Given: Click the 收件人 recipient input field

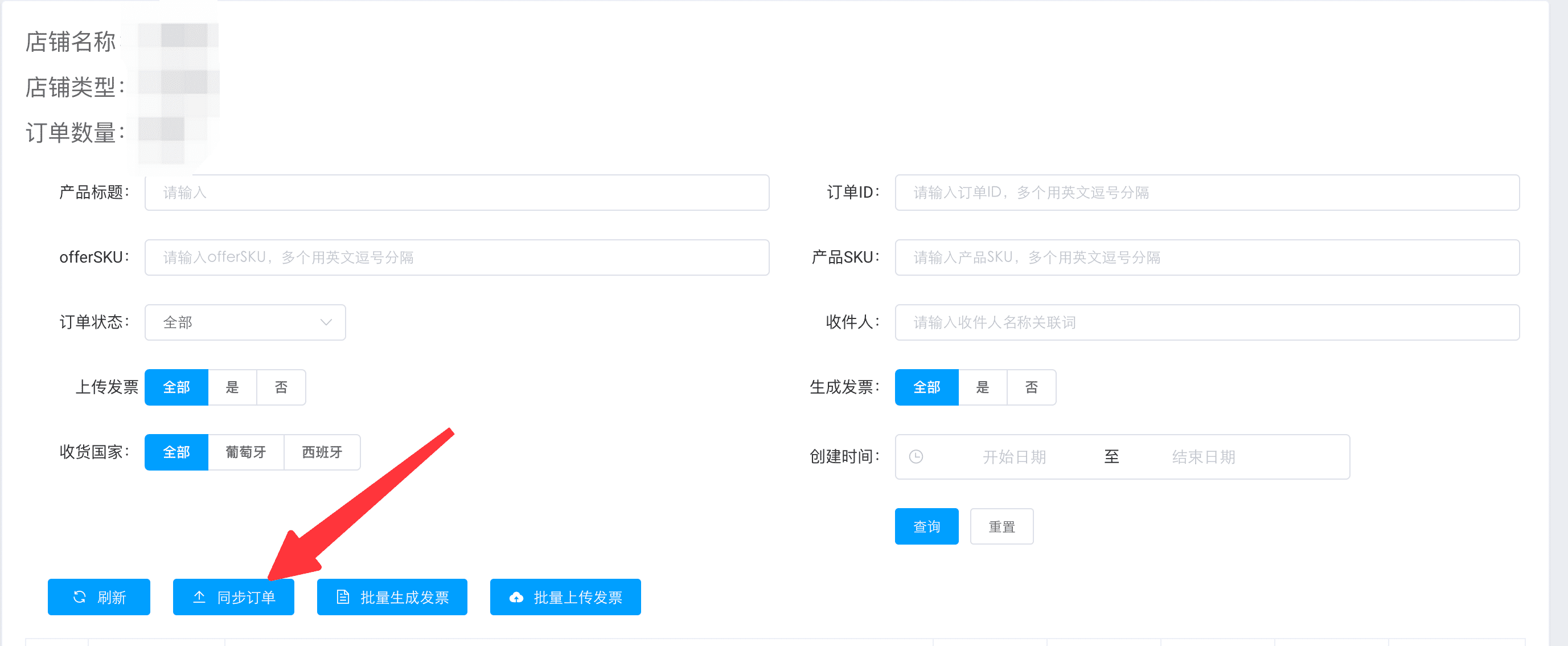Looking at the screenshot, I should (x=1207, y=322).
